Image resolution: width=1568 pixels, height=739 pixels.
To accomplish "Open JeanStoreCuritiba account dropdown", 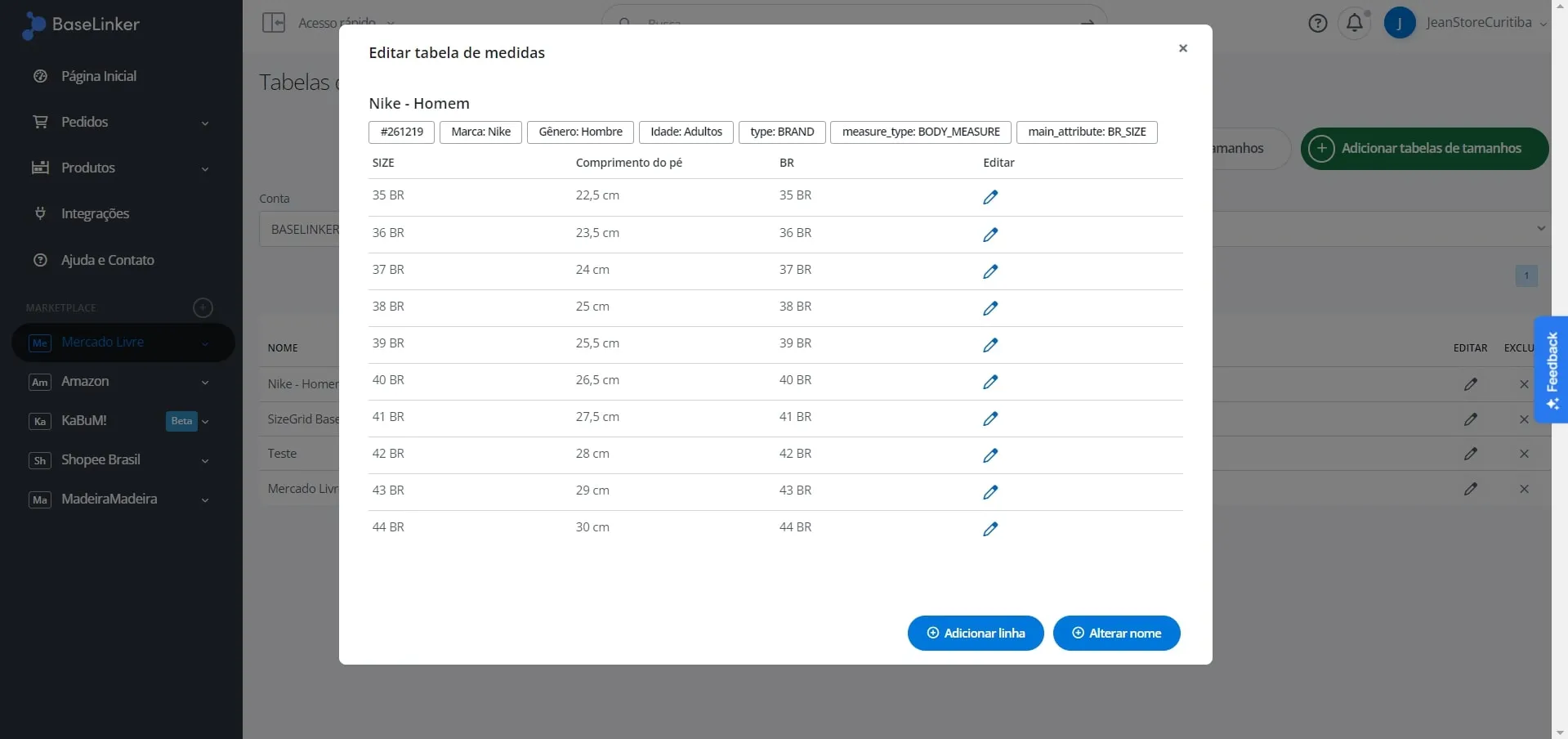I will coord(1486,23).
